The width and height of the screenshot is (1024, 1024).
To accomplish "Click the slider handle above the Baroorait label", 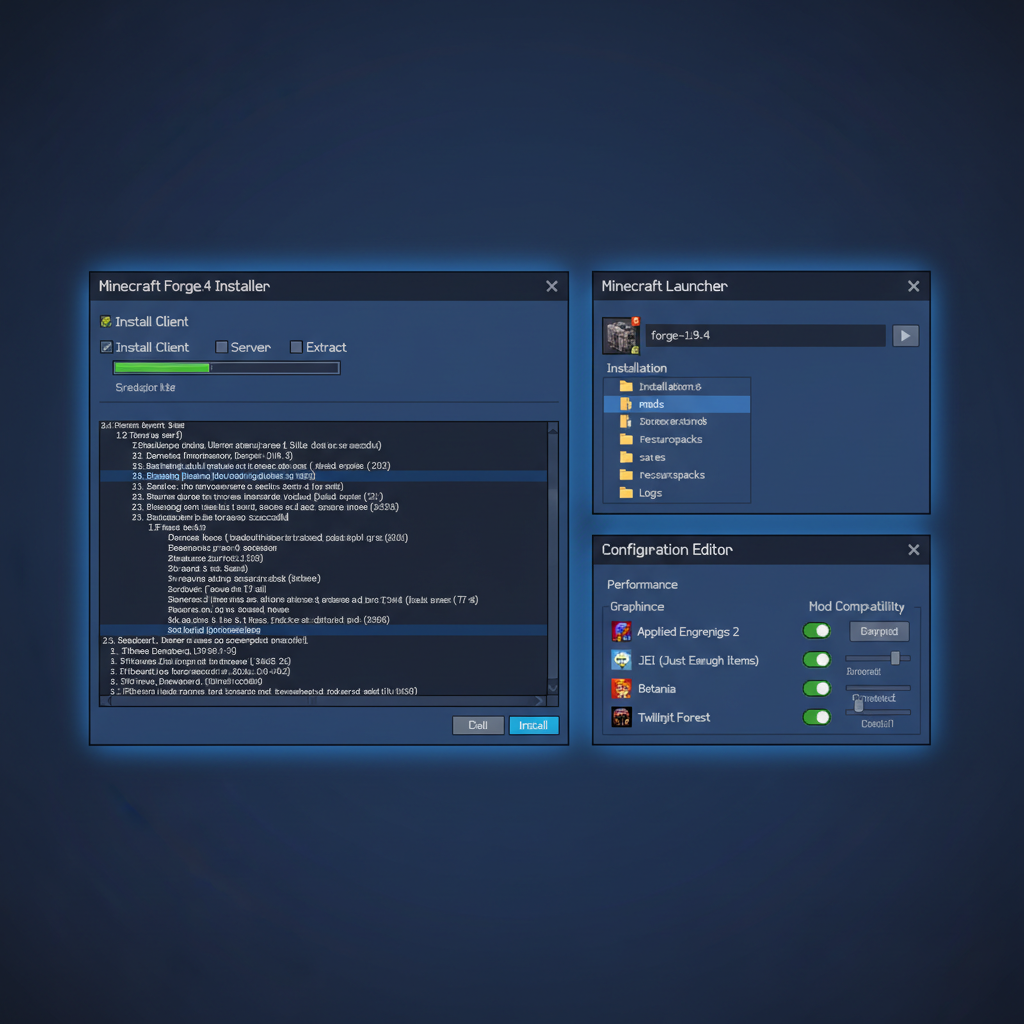I will [x=895, y=658].
